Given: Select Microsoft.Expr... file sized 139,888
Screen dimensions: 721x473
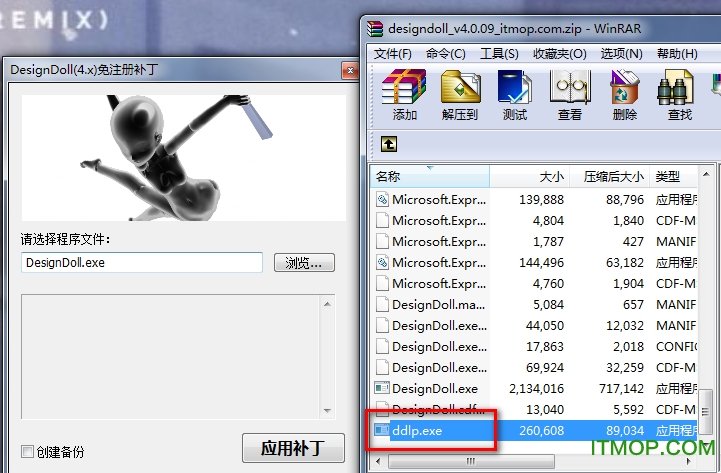Looking at the screenshot, I should [534, 199].
